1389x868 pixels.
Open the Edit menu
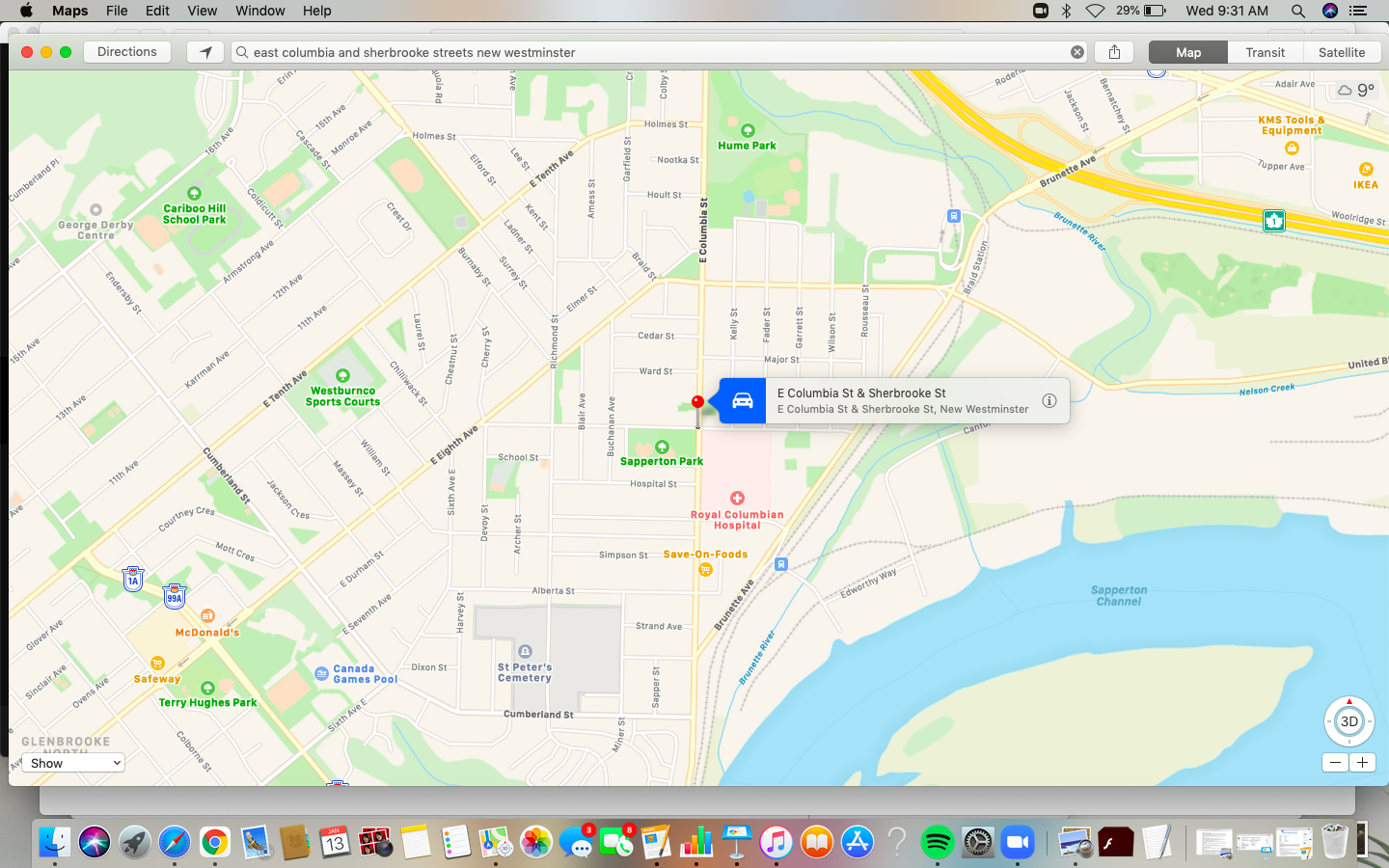tap(157, 11)
